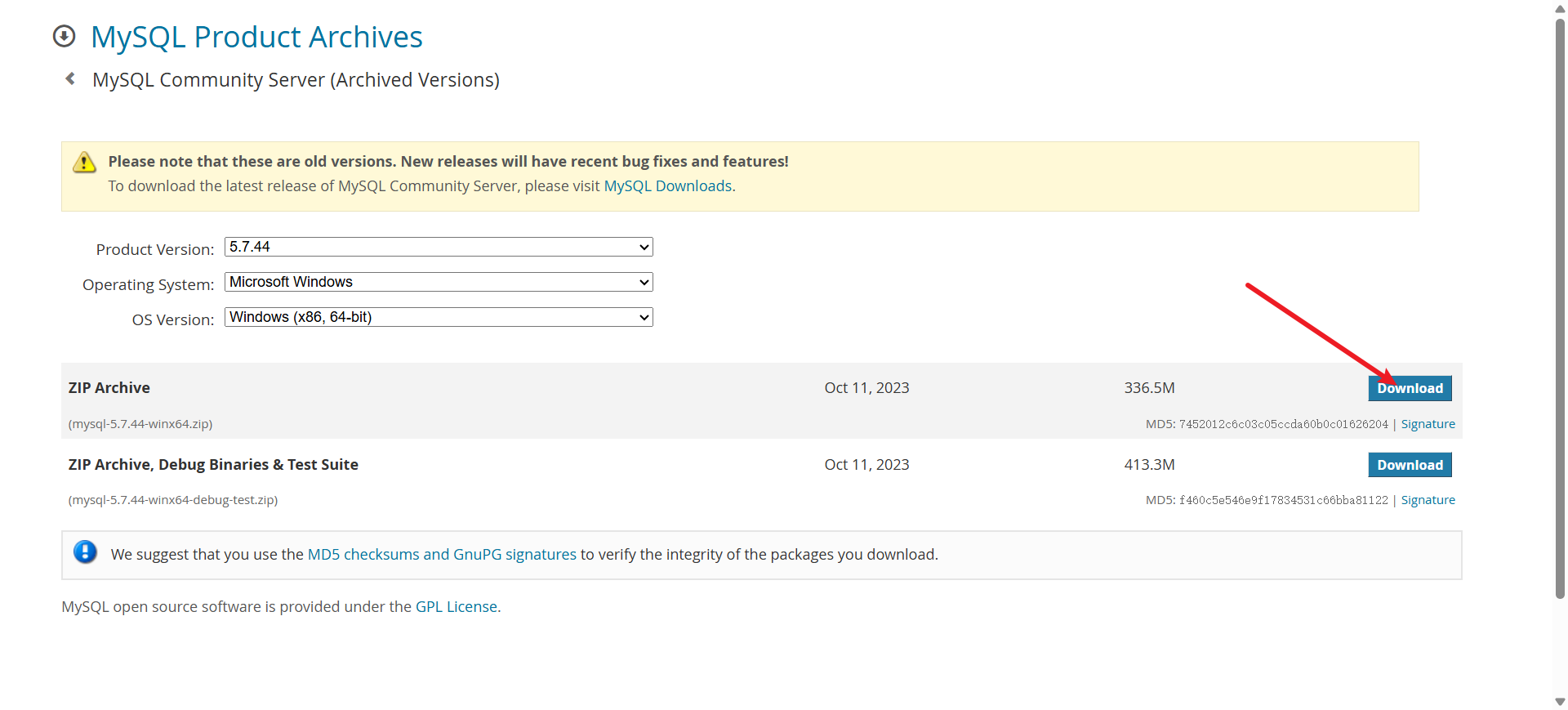Open the Operating System dropdown
This screenshot has height=710, width=1568.
pyautogui.click(x=439, y=282)
